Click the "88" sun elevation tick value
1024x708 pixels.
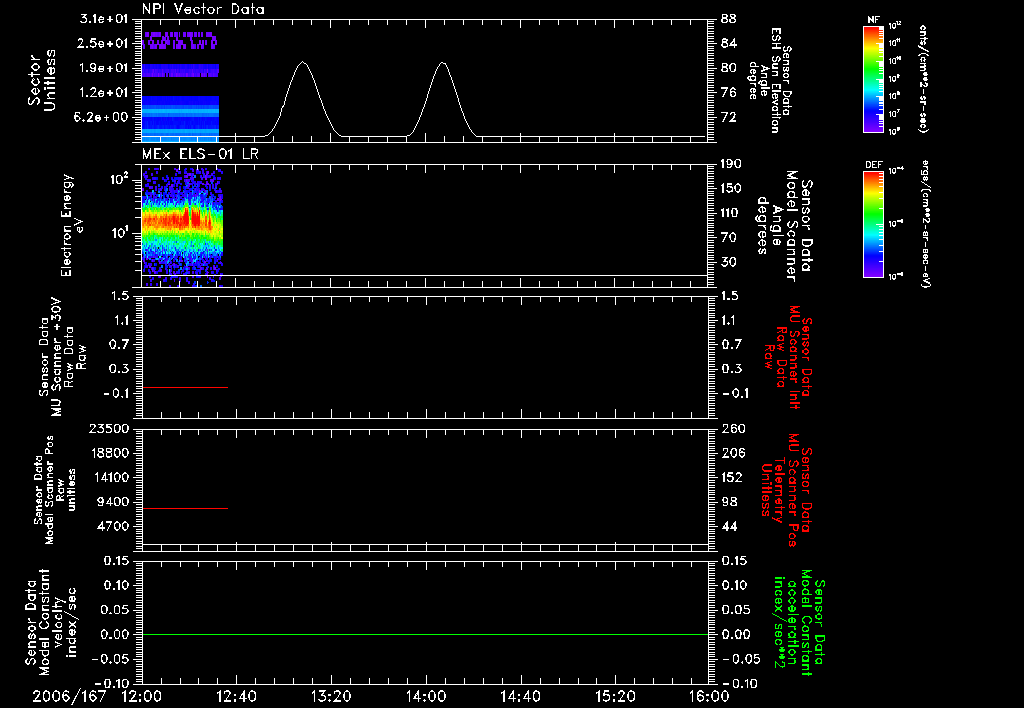[x=729, y=19]
